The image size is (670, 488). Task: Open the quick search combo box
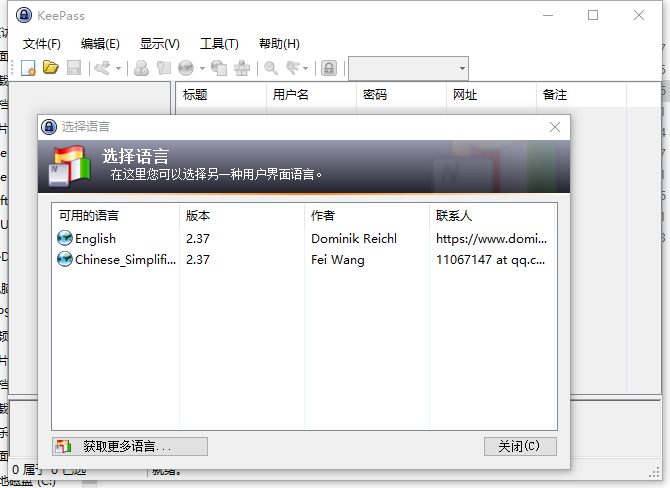pos(408,68)
